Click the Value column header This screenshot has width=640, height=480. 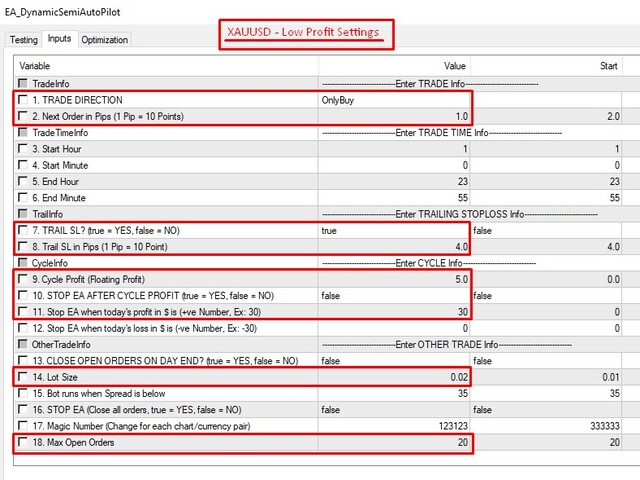(x=394, y=66)
